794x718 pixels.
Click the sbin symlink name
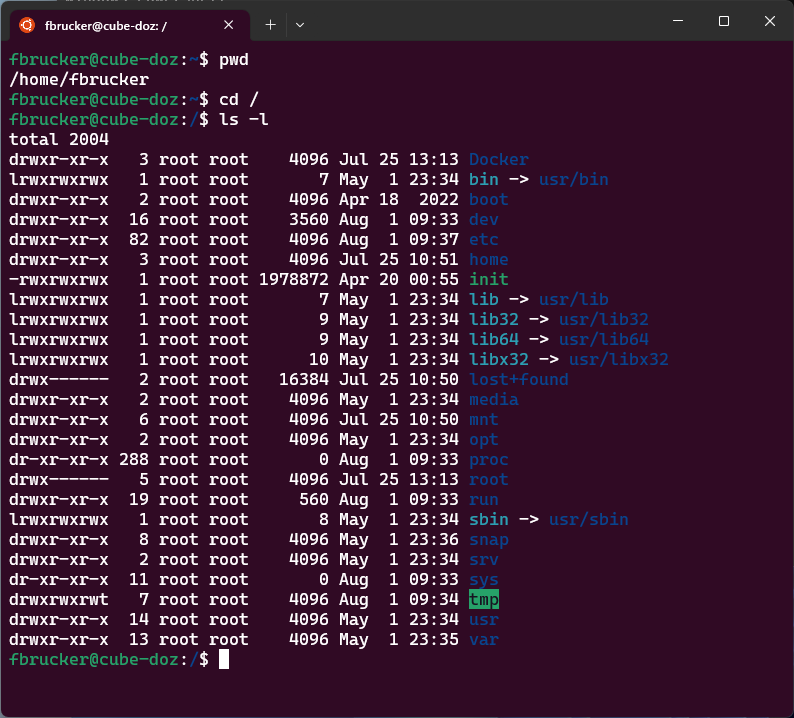pyautogui.click(x=489, y=520)
